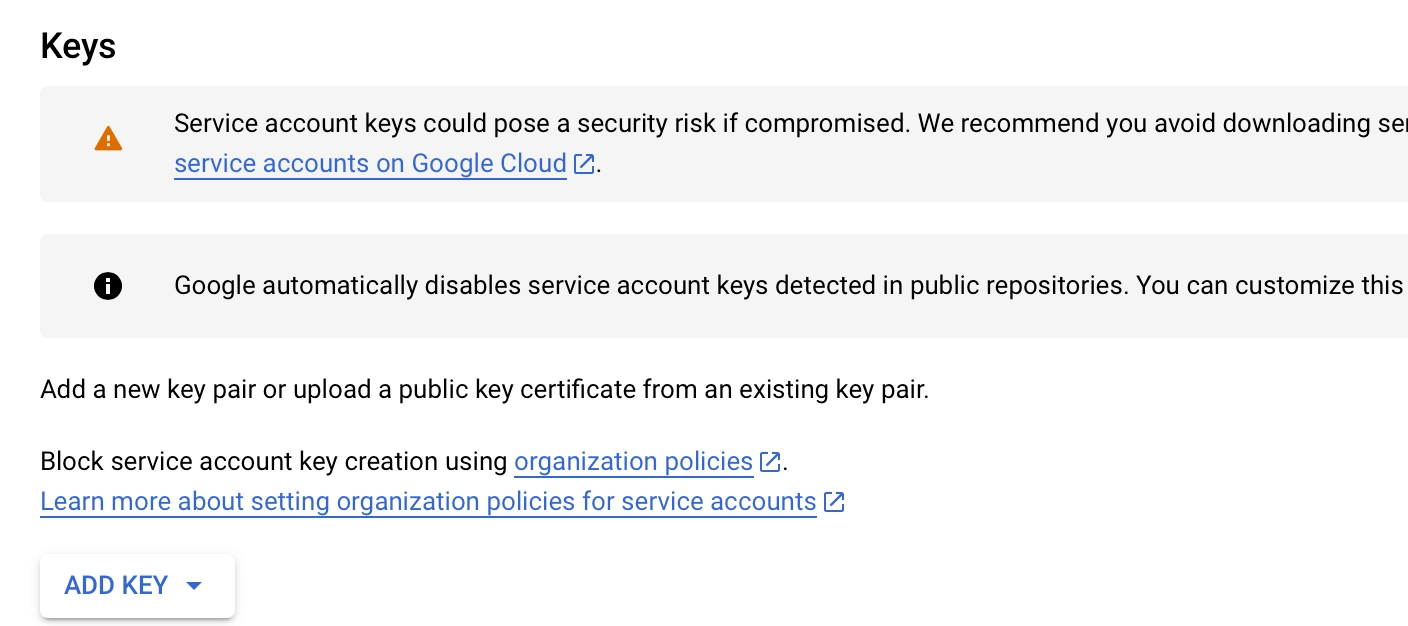Click the open-in-new-tab icon near organization policies
This screenshot has width=1408, height=626.
pyautogui.click(x=769, y=461)
